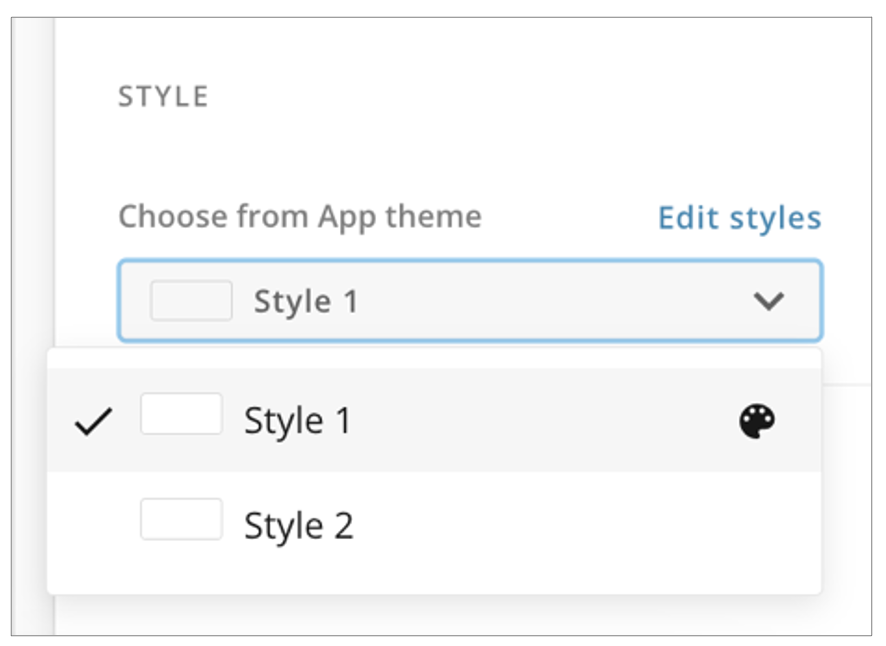Click the "Choose from App theme" label
This screenshot has height=646, width=886.
pyautogui.click(x=299, y=217)
